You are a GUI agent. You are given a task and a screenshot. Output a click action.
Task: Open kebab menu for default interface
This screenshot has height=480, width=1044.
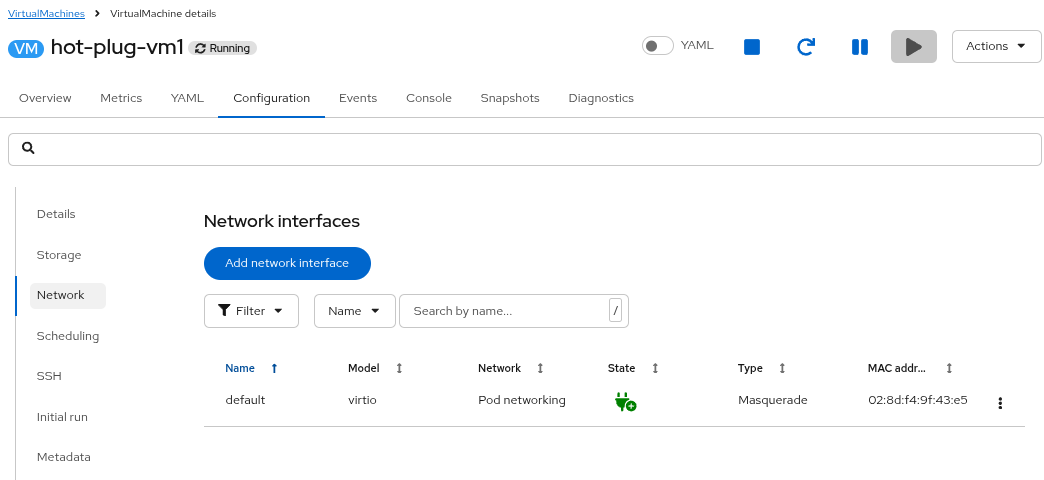[x=1000, y=403]
